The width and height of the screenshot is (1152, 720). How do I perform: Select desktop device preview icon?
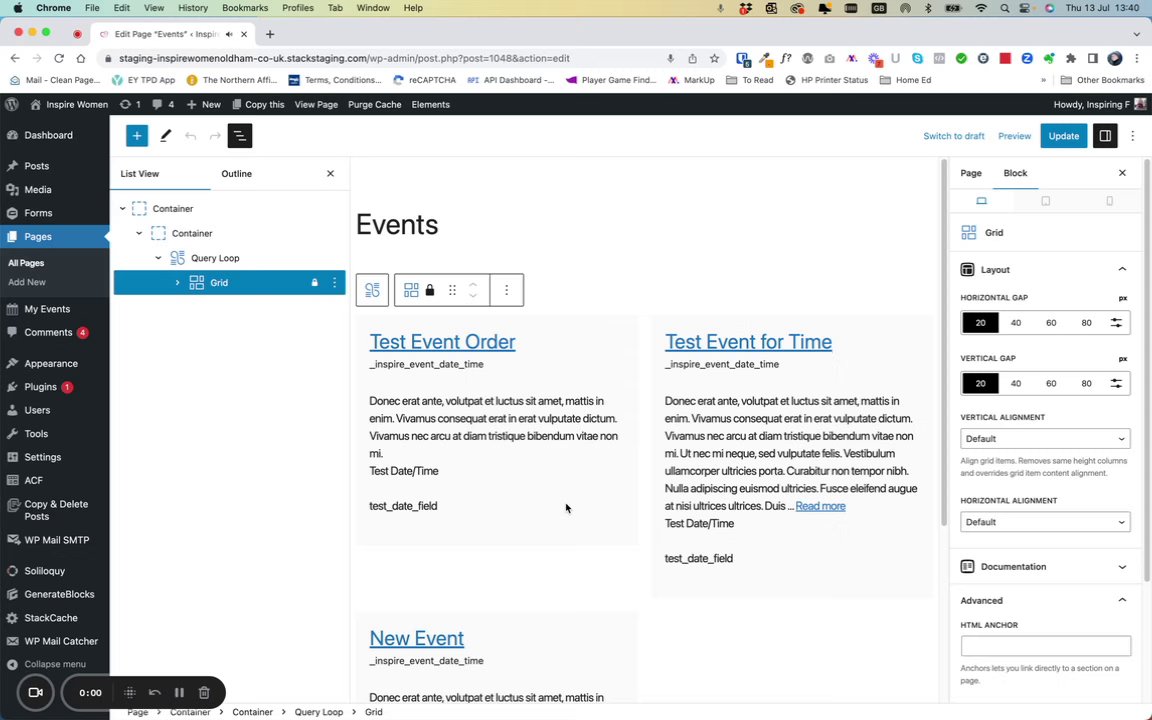[x=981, y=201]
